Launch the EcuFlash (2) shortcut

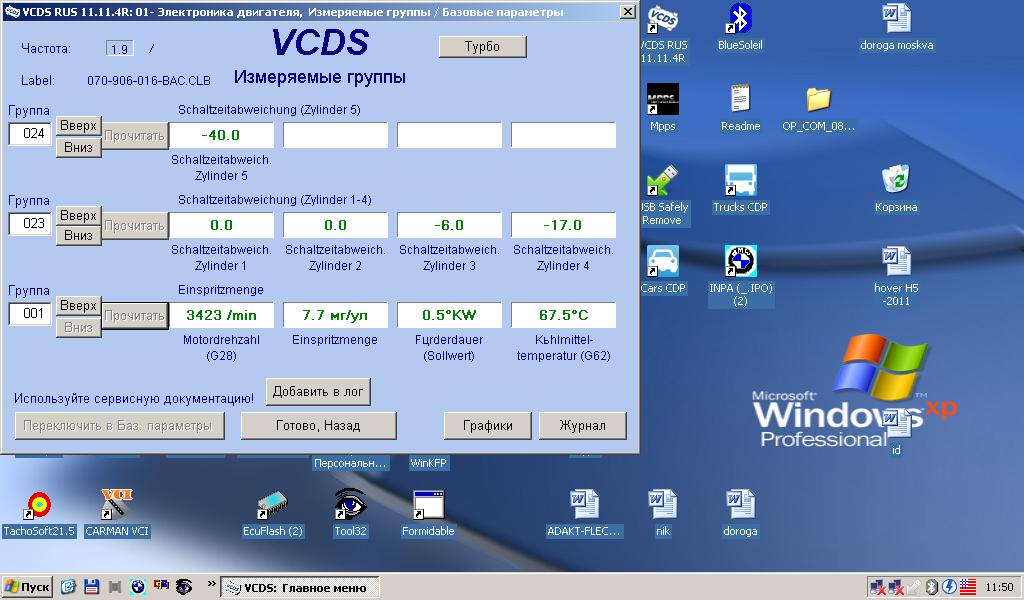click(273, 513)
